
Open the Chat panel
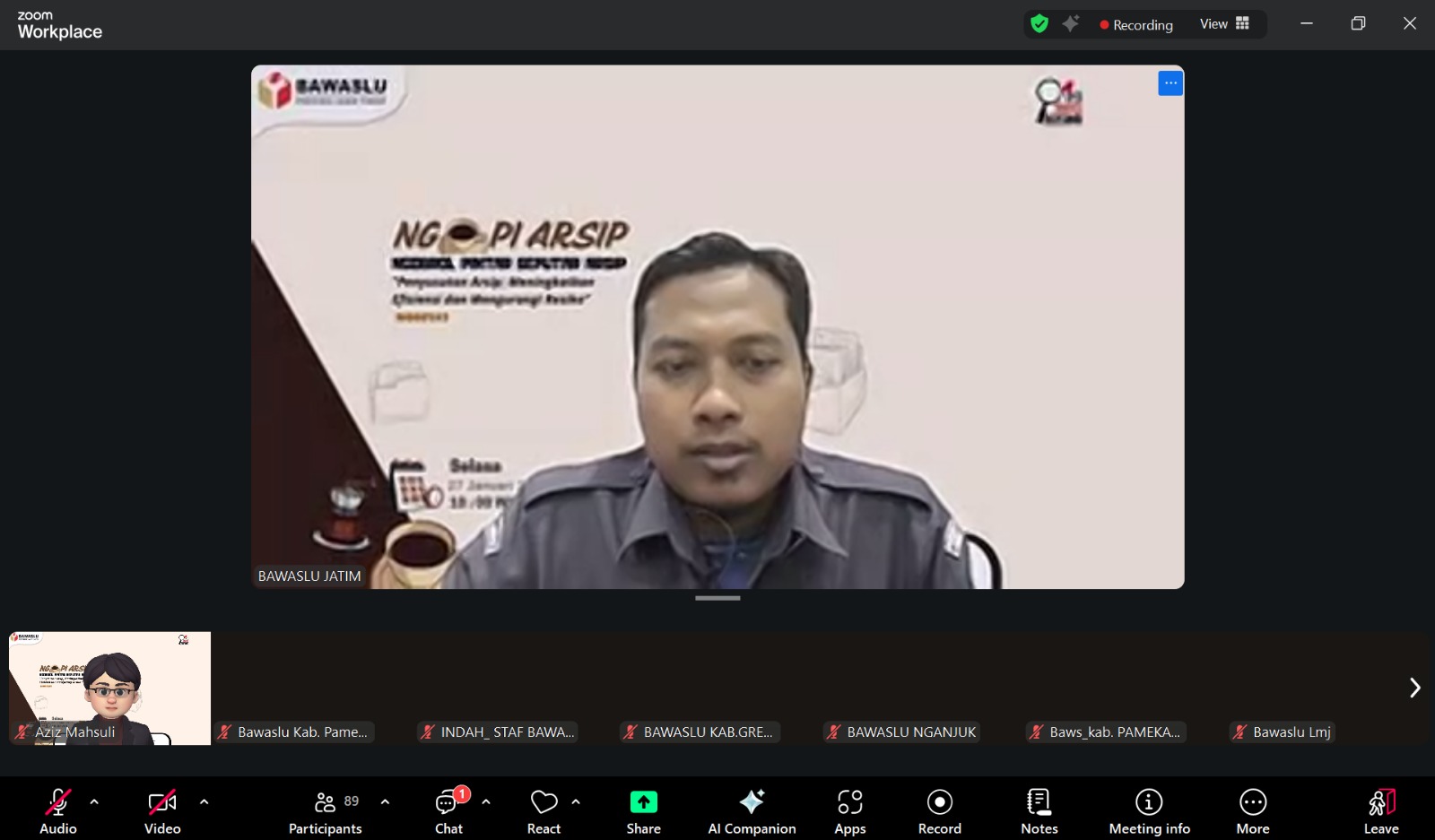click(x=448, y=810)
